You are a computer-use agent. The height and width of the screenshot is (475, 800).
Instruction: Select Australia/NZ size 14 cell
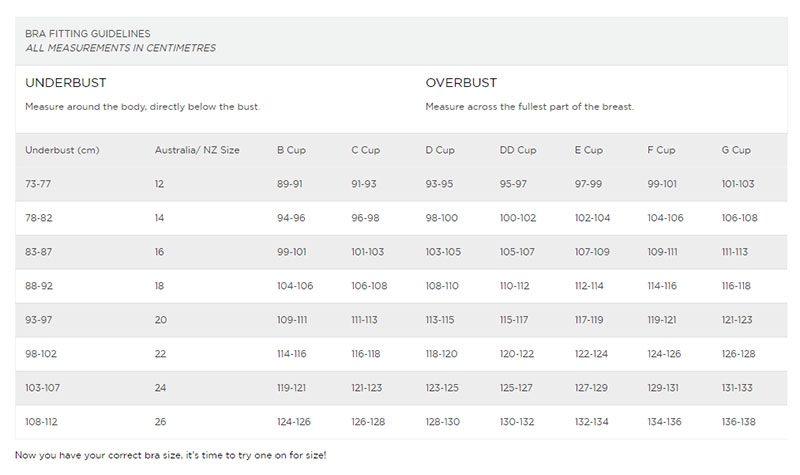[x=161, y=217]
